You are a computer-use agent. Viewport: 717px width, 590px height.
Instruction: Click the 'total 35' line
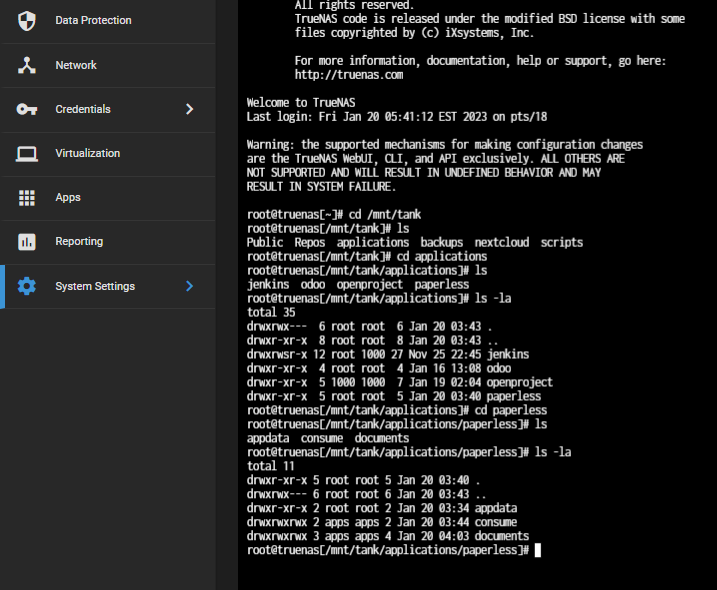[271, 312]
